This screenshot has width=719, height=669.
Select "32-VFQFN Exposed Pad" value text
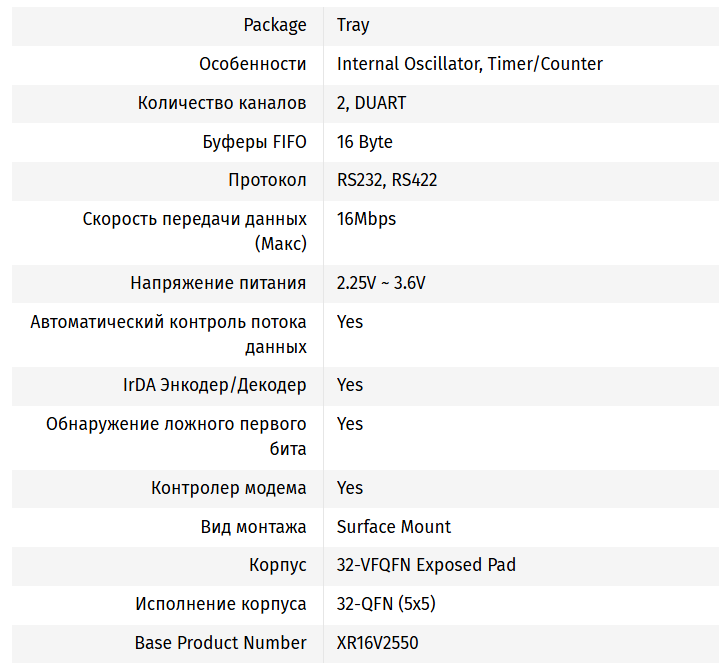tap(426, 565)
